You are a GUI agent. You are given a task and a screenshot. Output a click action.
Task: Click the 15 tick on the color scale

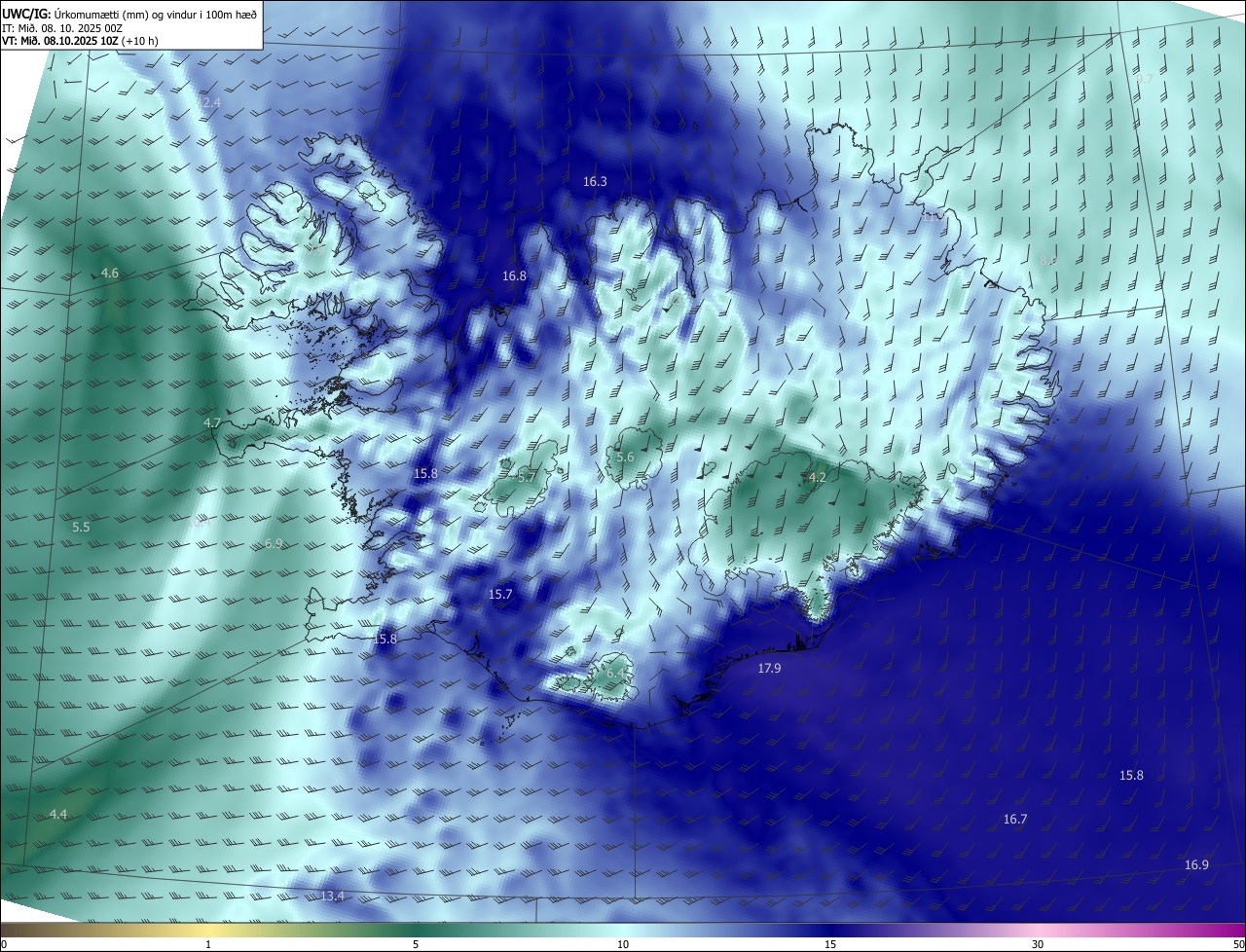830,944
